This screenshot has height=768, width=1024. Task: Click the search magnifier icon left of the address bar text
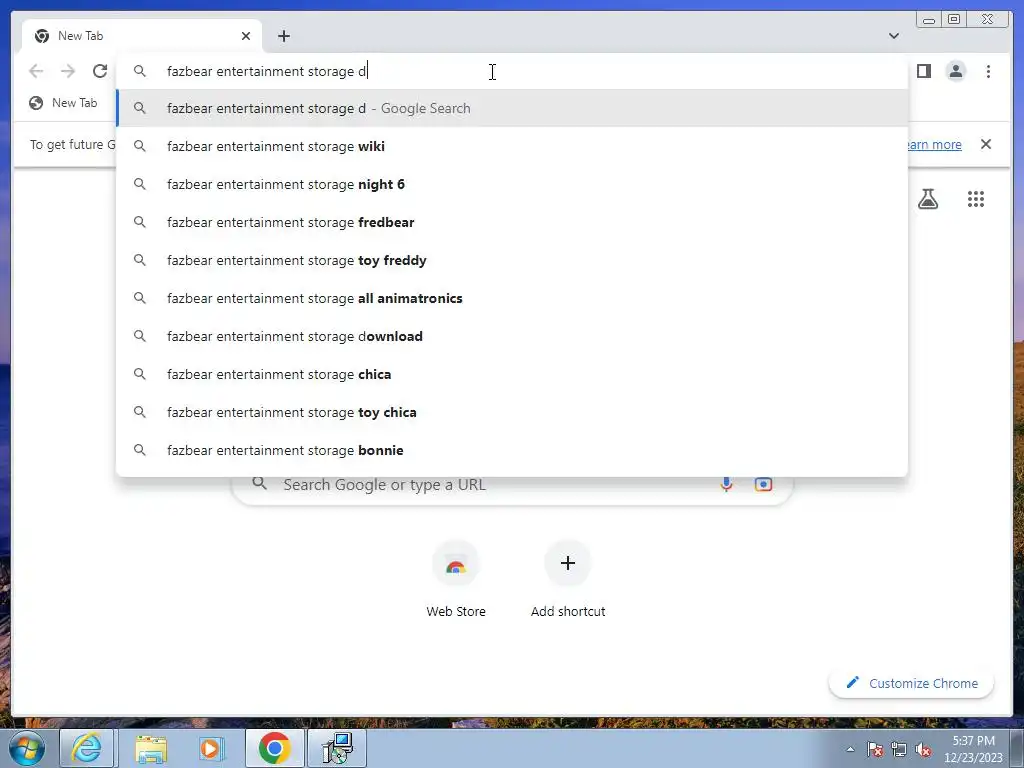(x=140, y=71)
